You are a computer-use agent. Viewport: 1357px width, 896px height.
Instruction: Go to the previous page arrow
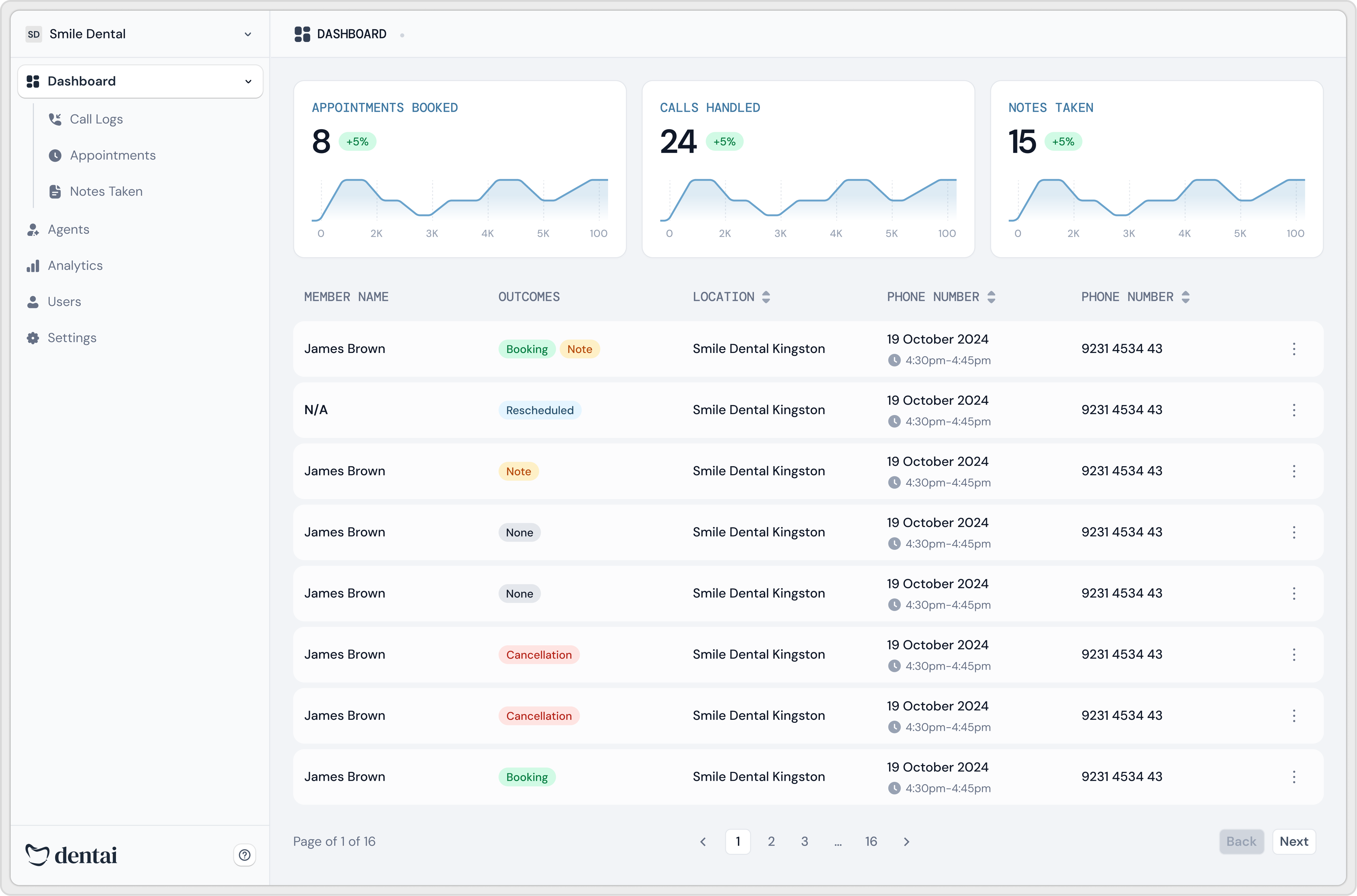pyautogui.click(x=703, y=842)
